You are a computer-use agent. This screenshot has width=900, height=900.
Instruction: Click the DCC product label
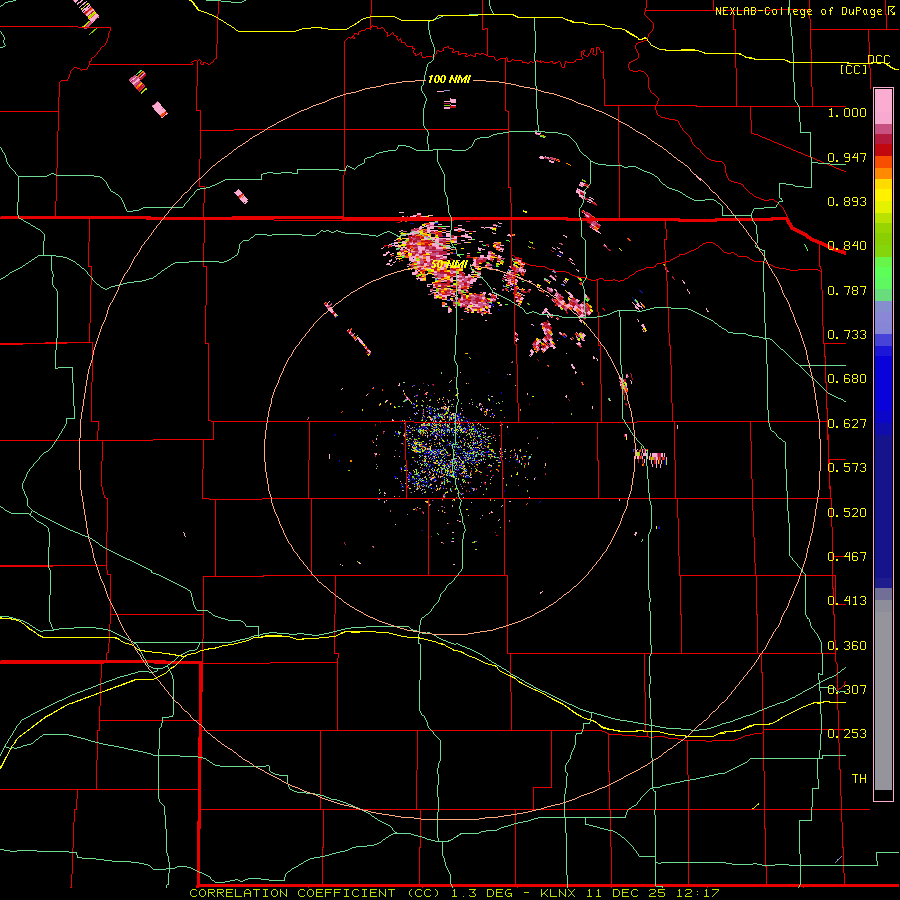(878, 59)
